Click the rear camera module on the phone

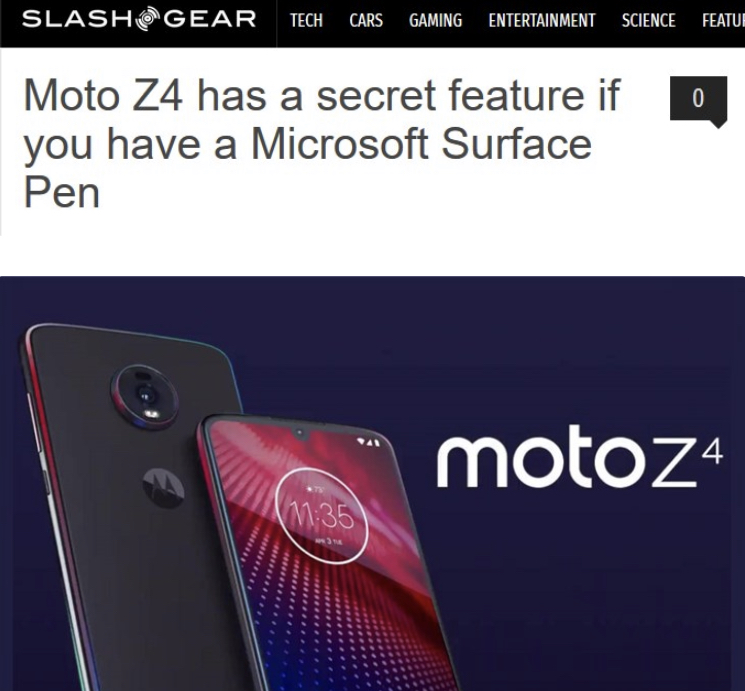point(144,396)
